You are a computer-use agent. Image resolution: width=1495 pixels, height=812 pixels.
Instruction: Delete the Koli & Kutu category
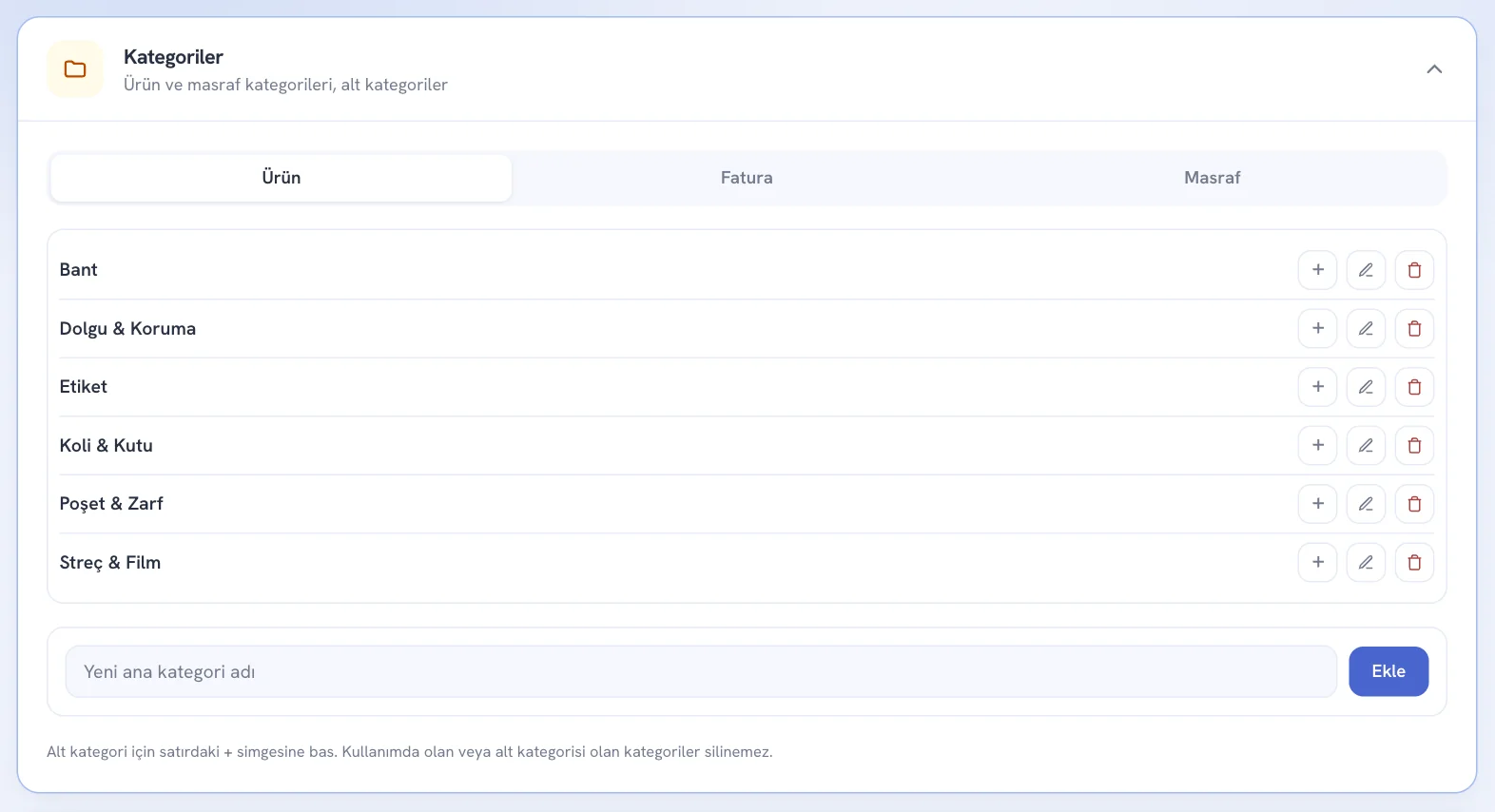1414,445
